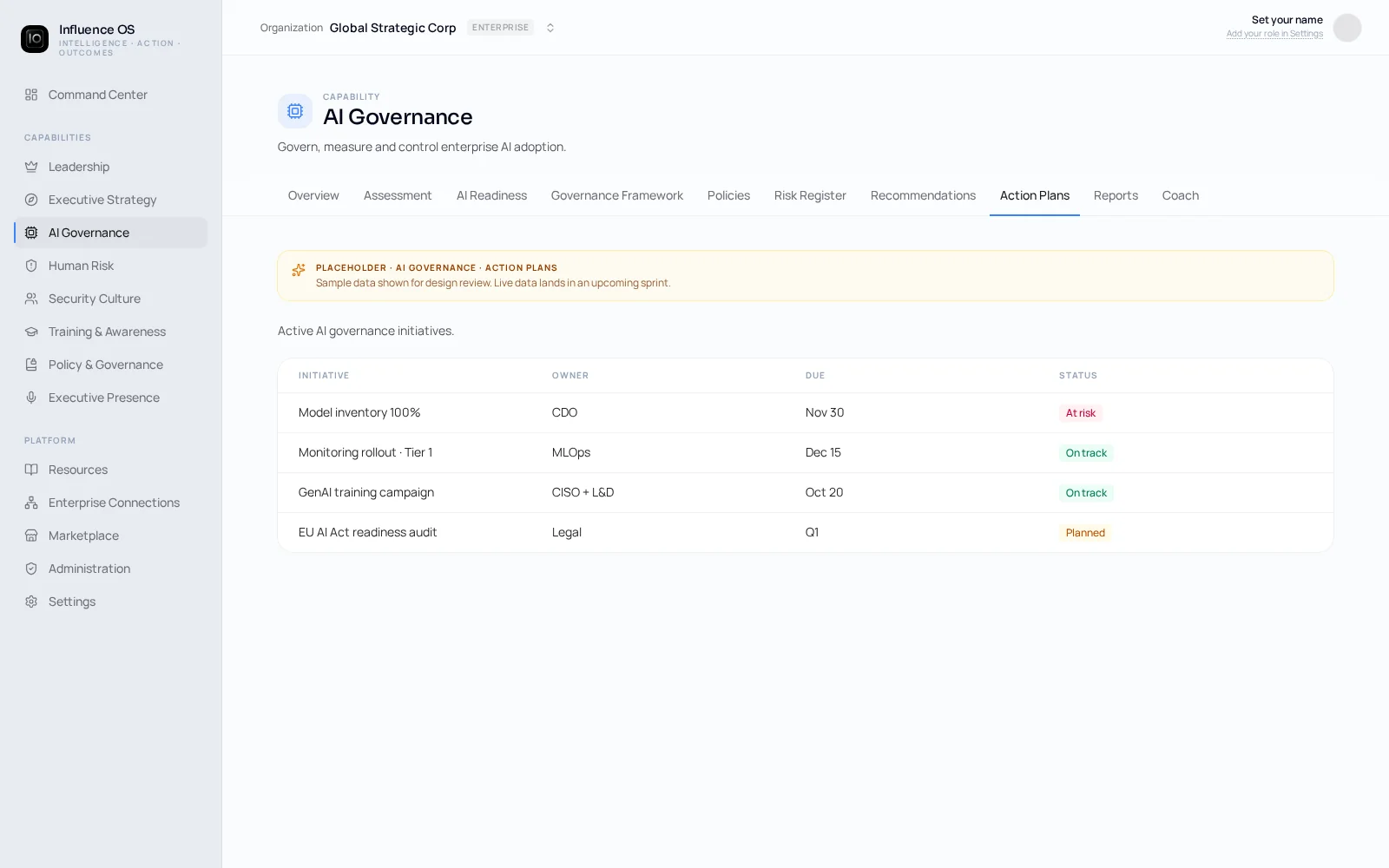Open the organization switcher chevrons
Viewport: 1389px width, 868px height.
pyautogui.click(x=550, y=28)
